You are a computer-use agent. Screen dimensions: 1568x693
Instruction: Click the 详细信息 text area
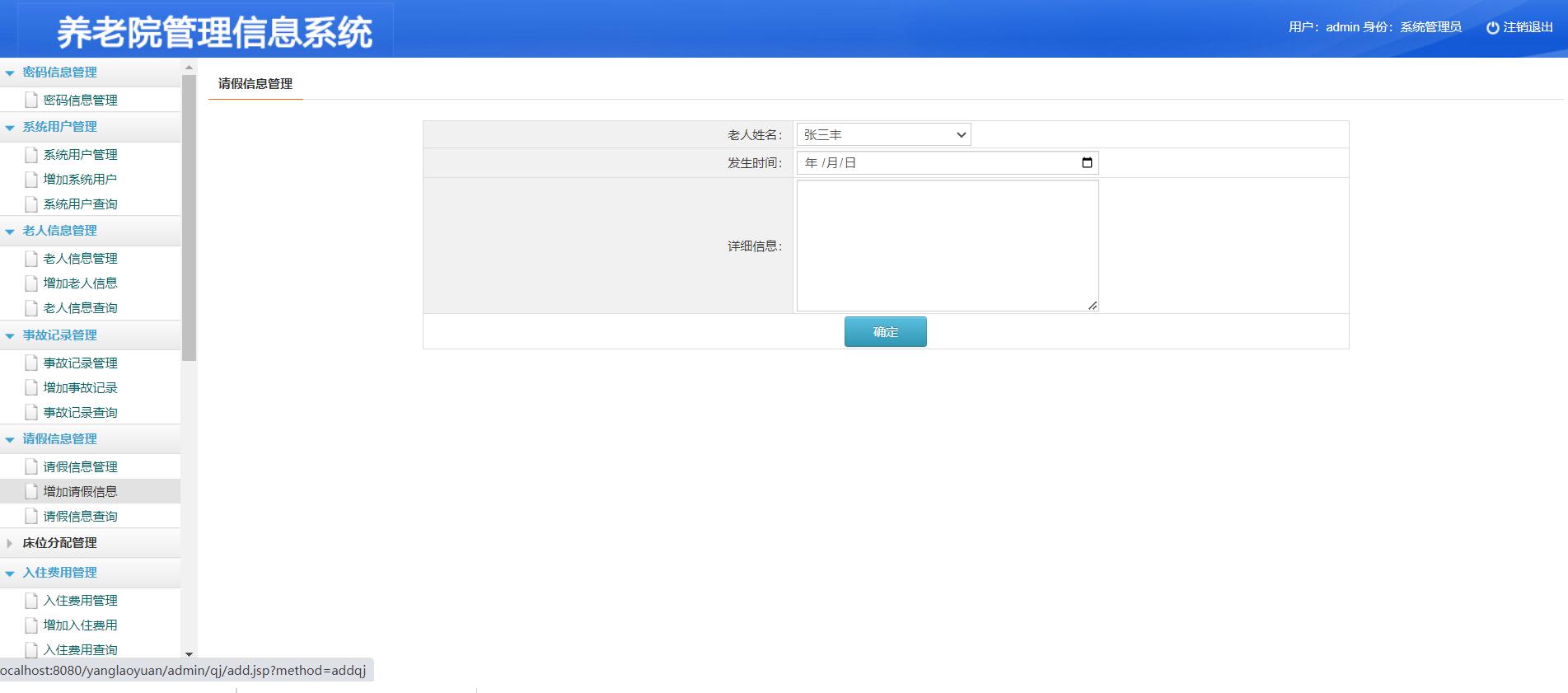tap(948, 246)
